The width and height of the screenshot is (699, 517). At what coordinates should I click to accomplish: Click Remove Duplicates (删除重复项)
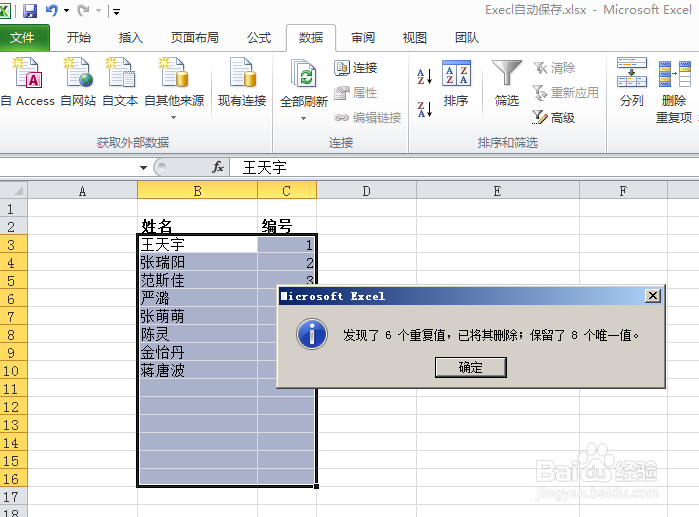pyautogui.click(x=674, y=90)
